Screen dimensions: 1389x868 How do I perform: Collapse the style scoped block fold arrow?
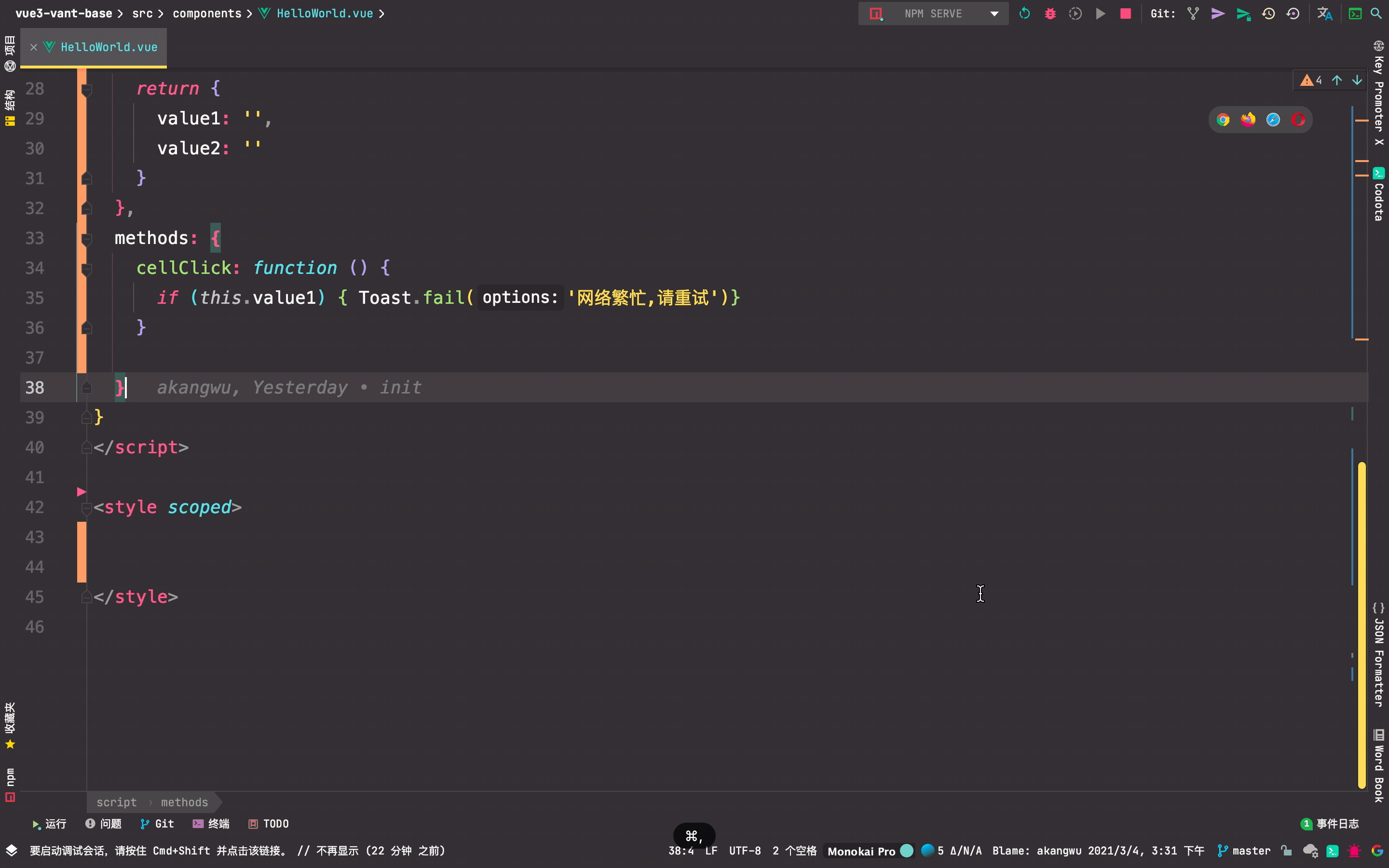point(87,507)
